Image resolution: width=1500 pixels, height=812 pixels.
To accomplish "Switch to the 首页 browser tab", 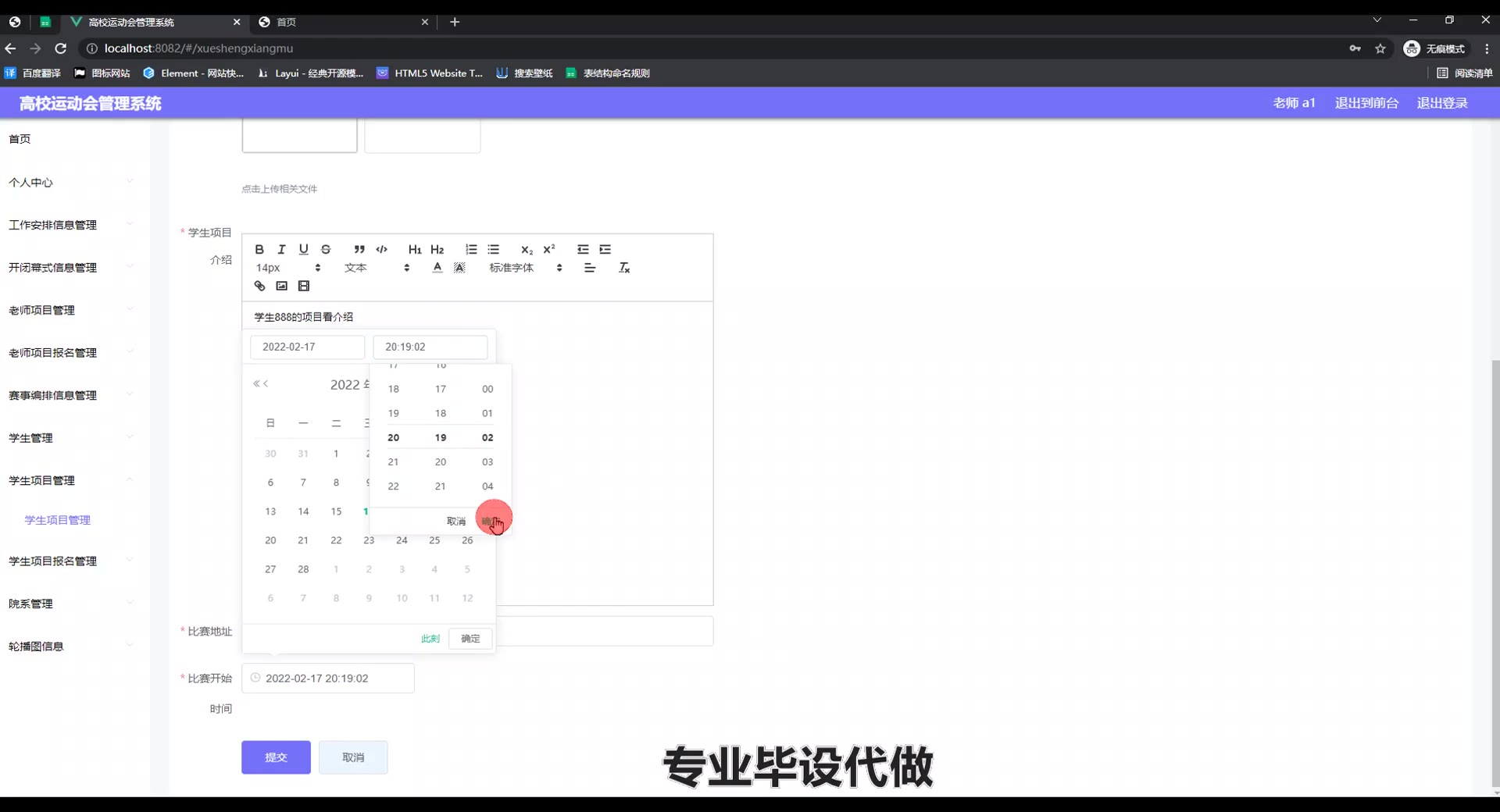I will click(344, 22).
